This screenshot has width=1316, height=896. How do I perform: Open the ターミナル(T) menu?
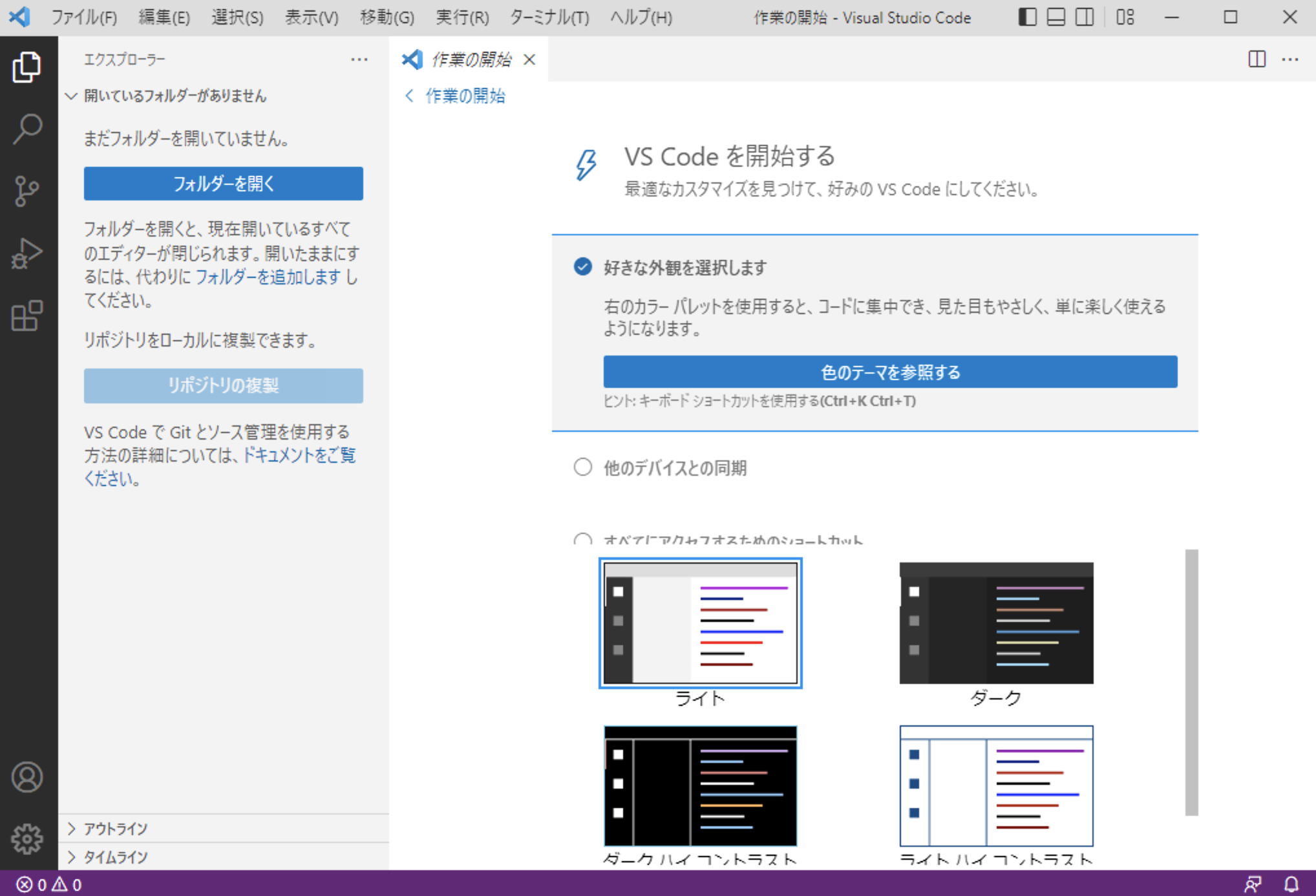pyautogui.click(x=549, y=17)
